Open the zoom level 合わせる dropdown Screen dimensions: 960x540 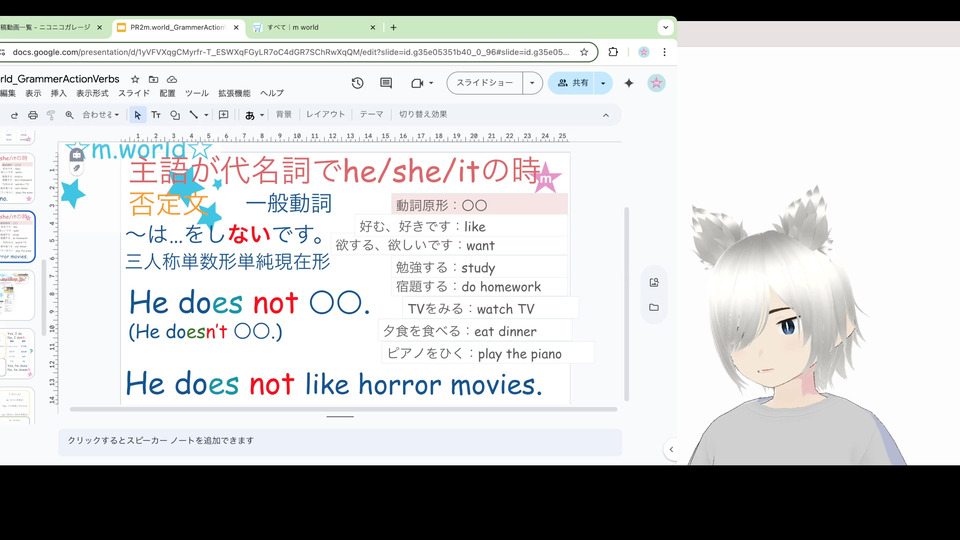(100, 114)
